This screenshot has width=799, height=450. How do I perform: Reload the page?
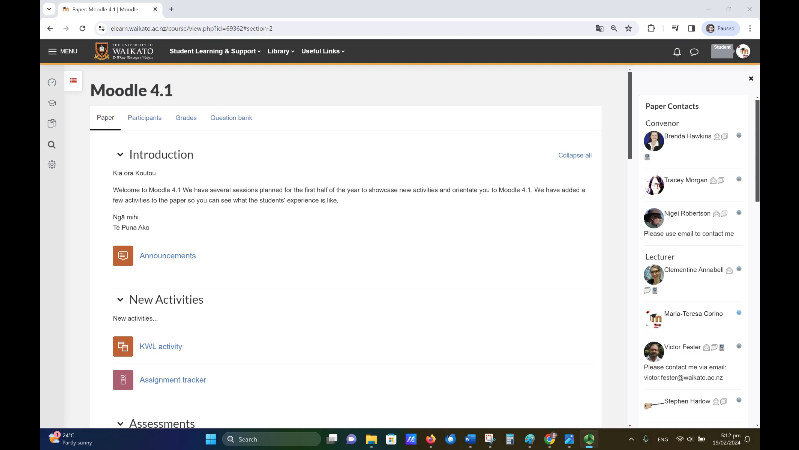click(x=82, y=29)
